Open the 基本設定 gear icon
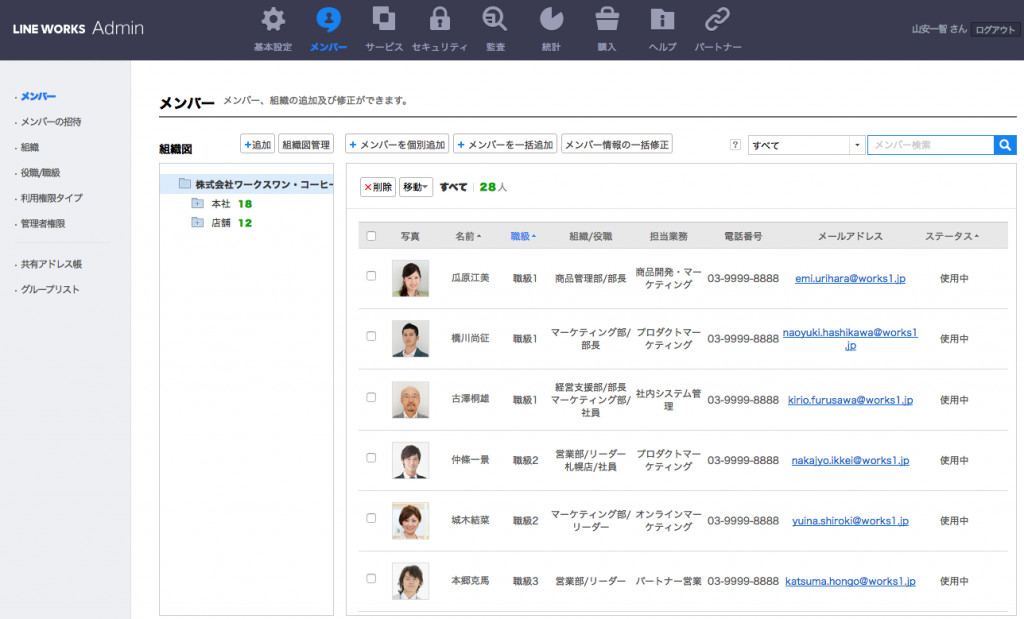This screenshot has height=619, width=1024. pos(272,20)
